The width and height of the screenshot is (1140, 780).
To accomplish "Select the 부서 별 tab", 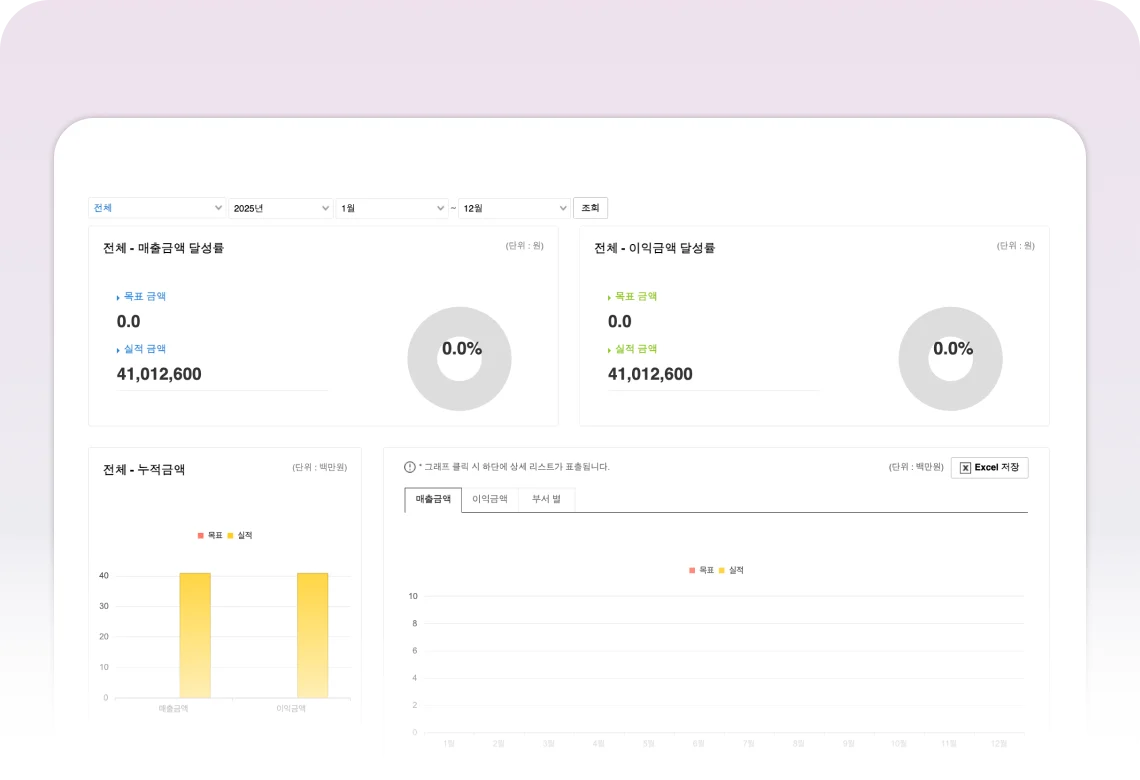I will [546, 499].
